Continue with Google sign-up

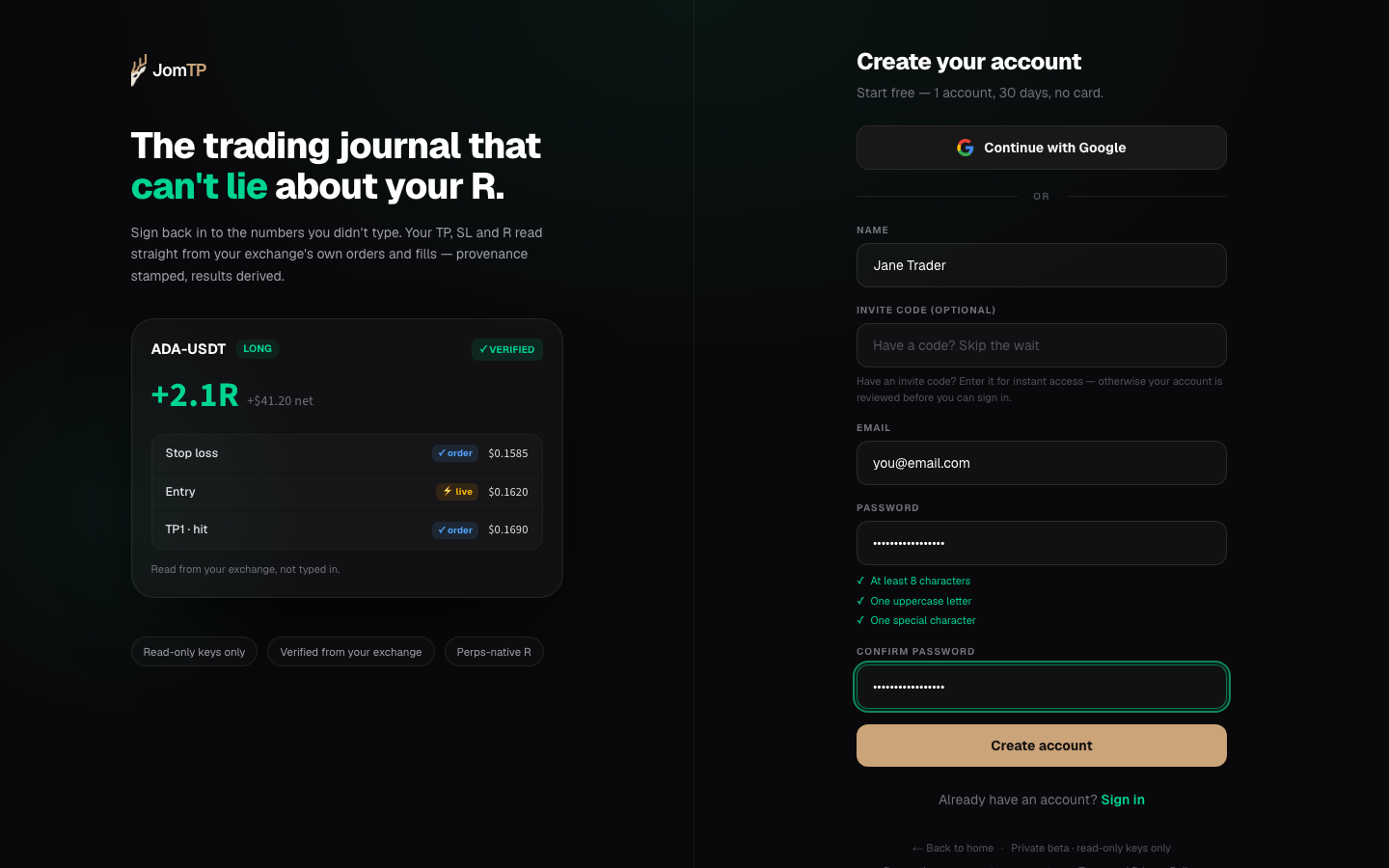tap(1042, 148)
